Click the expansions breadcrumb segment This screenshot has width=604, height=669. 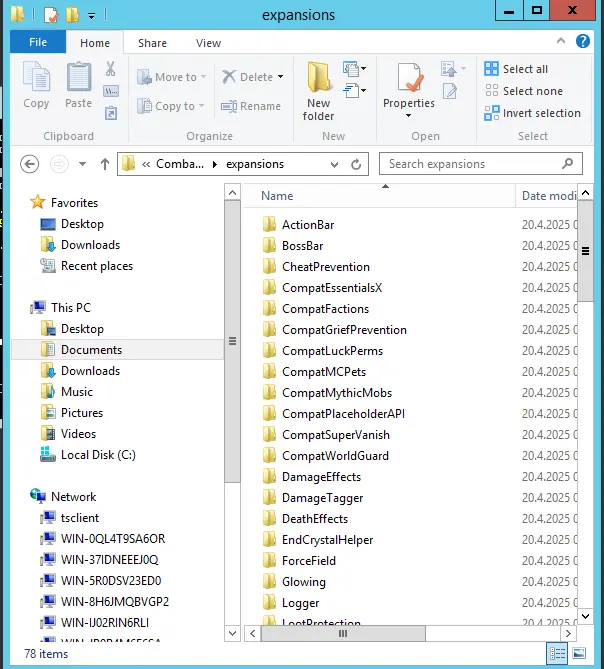tap(255, 164)
